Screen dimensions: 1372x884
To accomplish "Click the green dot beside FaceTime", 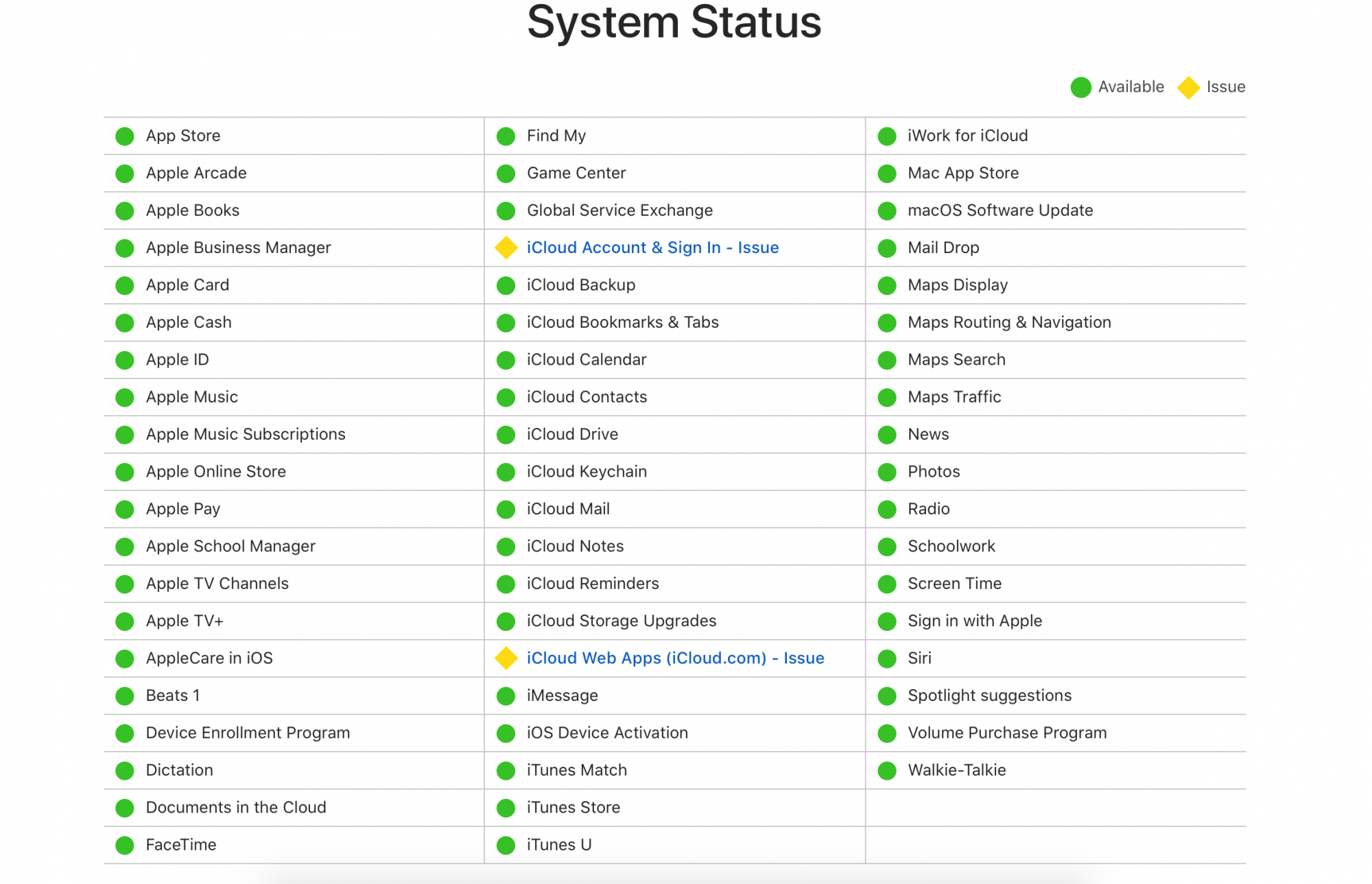I will pos(125,845).
